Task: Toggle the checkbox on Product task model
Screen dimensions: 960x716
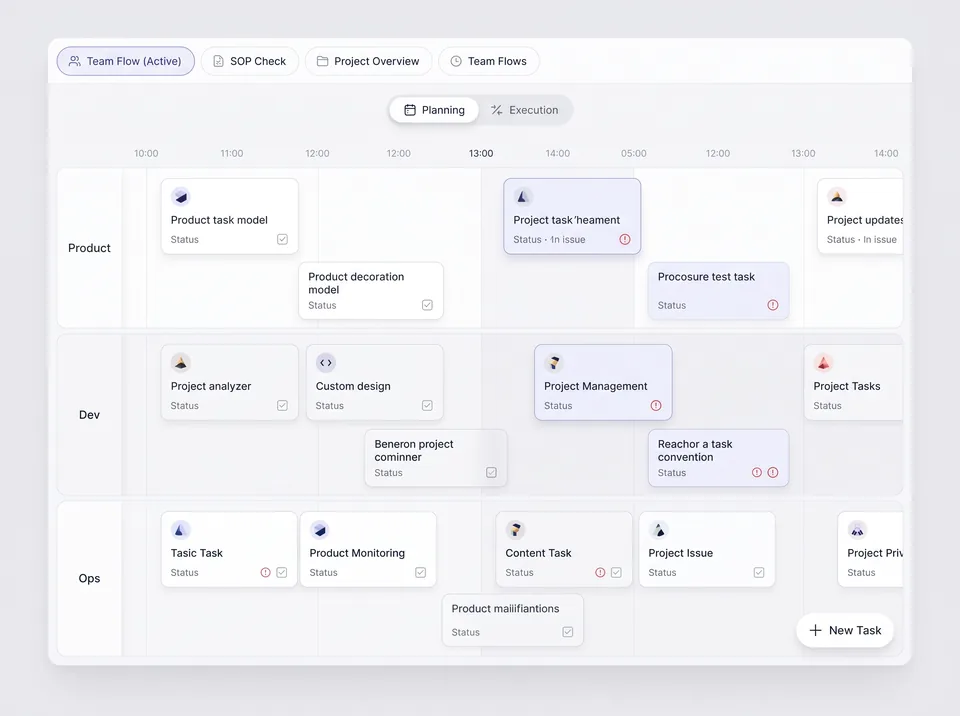Action: click(x=282, y=239)
